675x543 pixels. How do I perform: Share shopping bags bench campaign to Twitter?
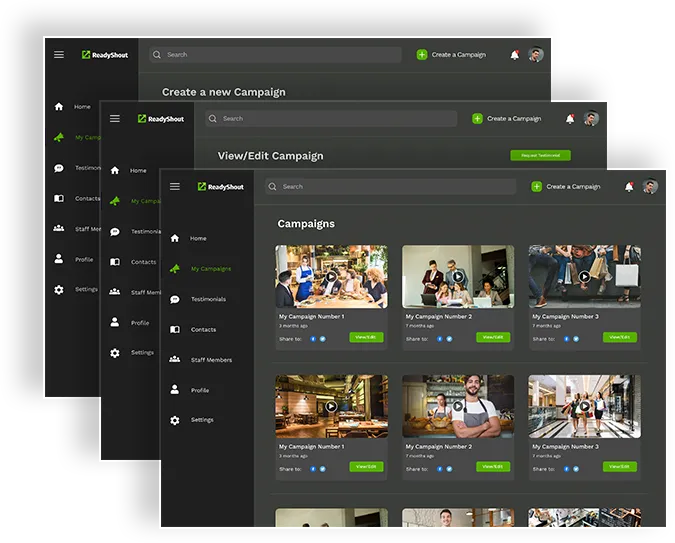pyautogui.click(x=576, y=339)
